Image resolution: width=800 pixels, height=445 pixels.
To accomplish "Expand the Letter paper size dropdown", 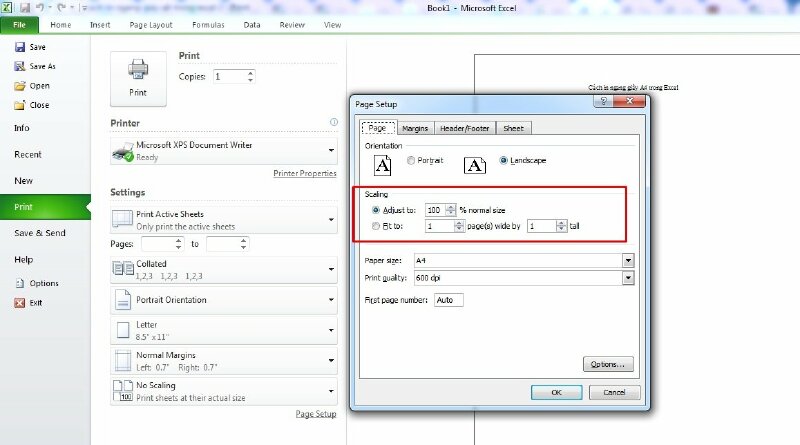I will 331,330.
